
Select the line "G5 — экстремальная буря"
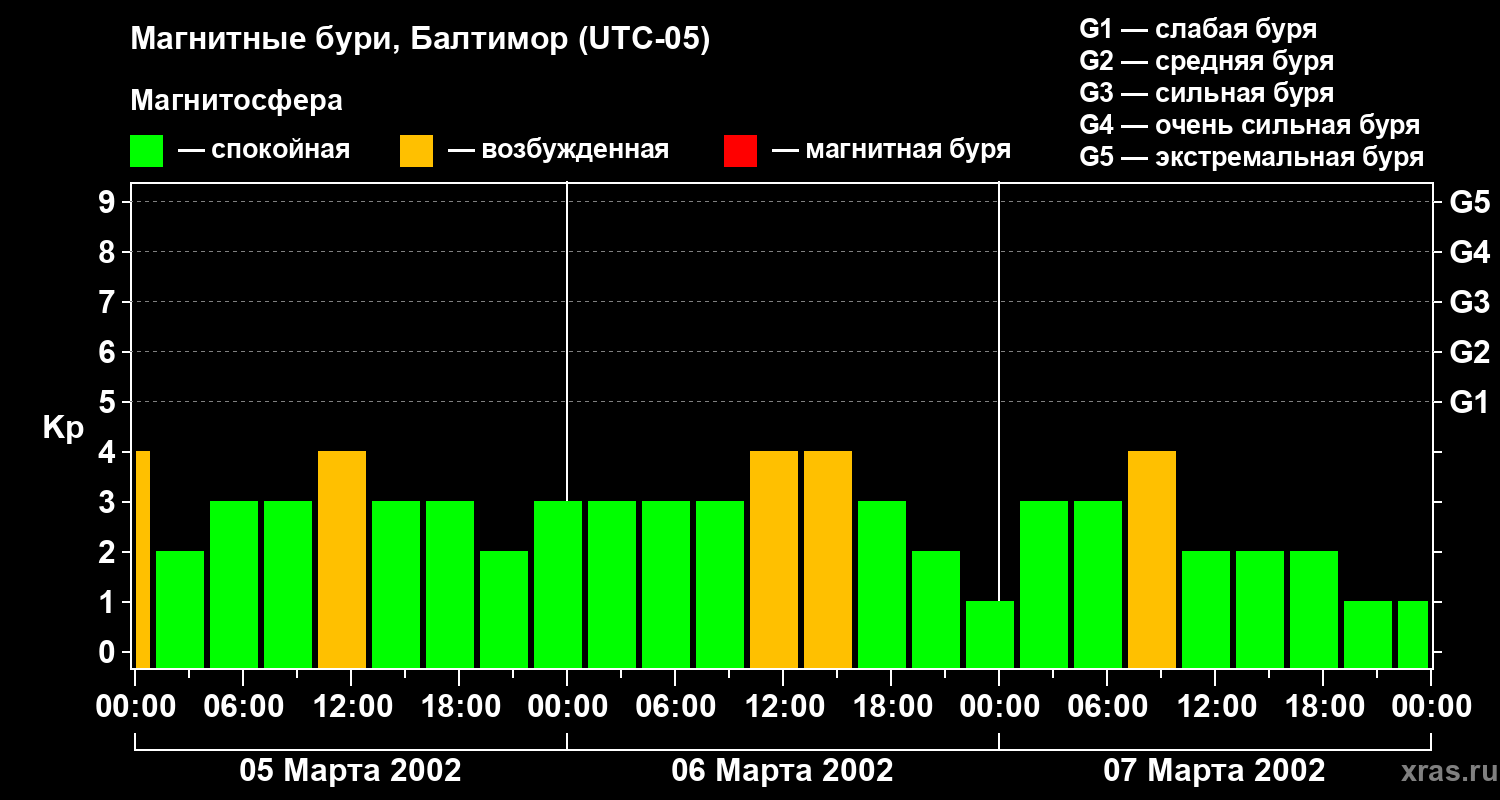1251,157
